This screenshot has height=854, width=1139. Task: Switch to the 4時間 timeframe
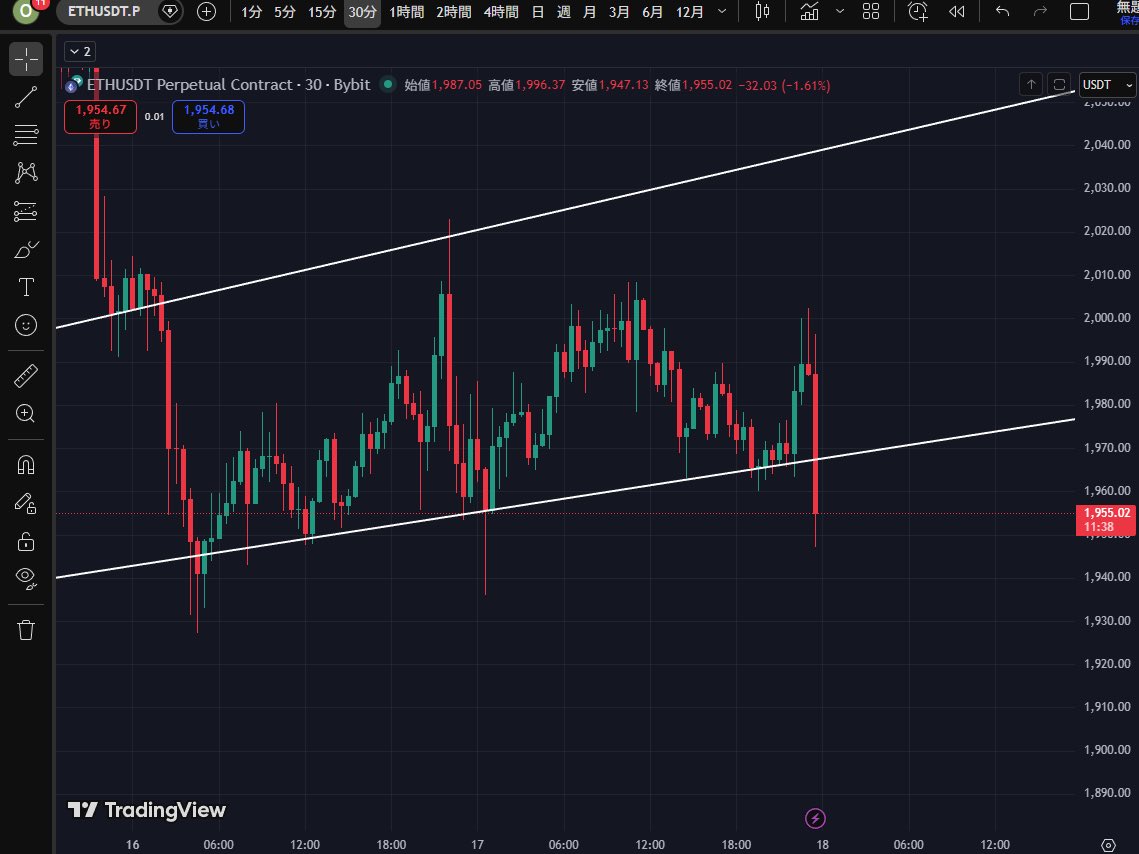tap(501, 12)
